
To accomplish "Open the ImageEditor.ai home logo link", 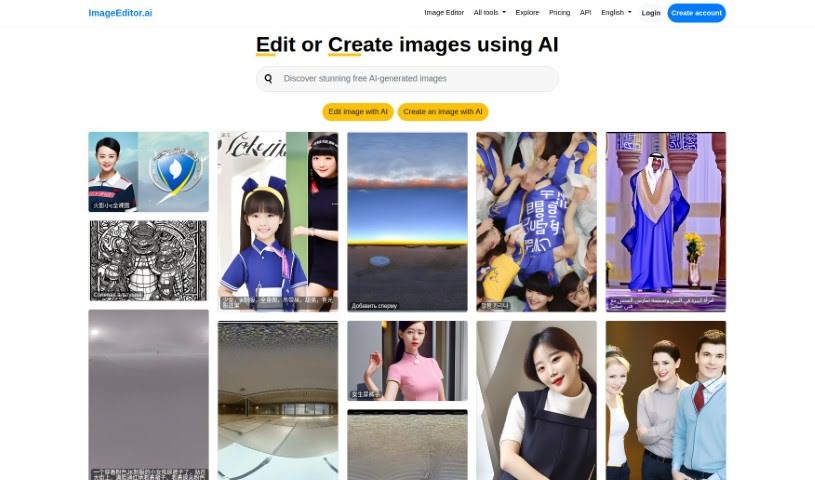I will (x=120, y=13).
